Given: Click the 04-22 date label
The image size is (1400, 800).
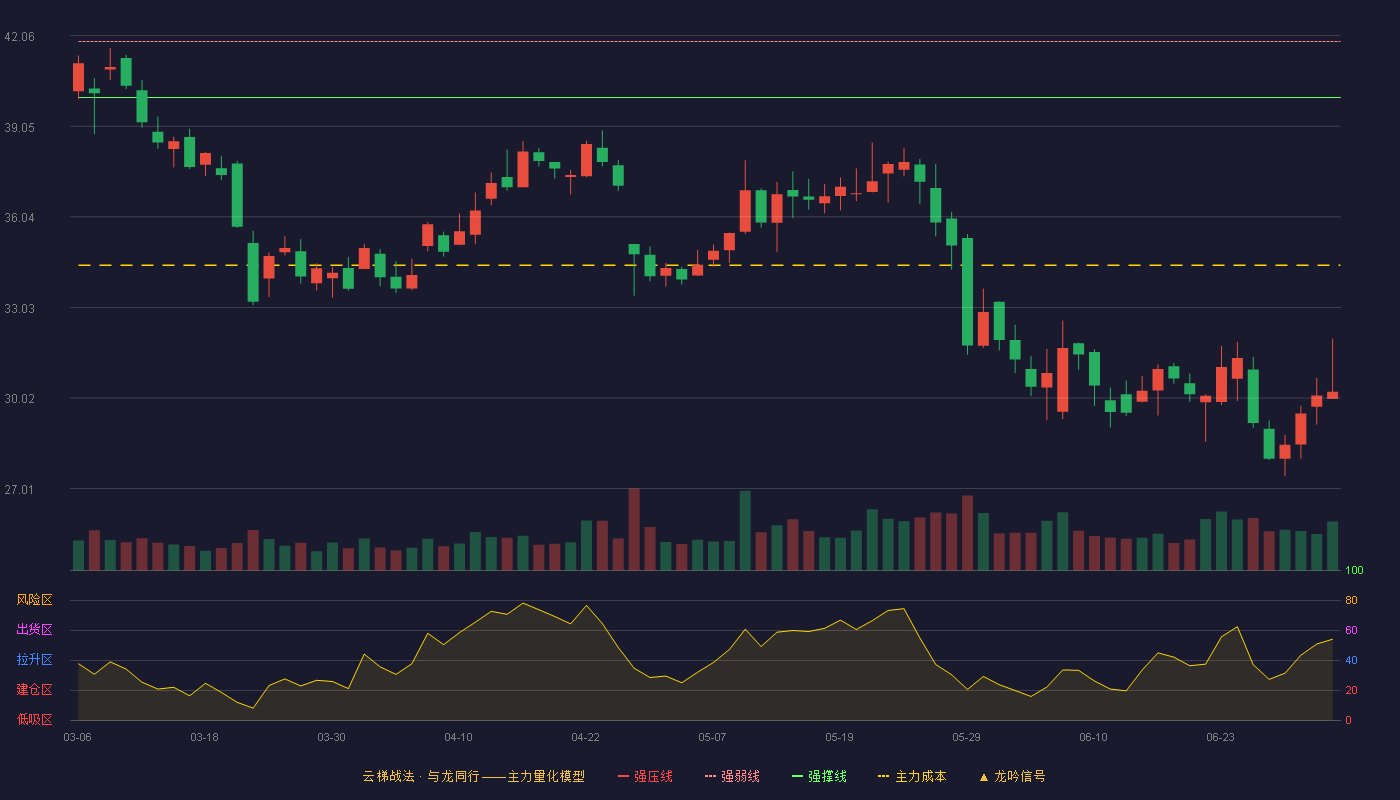Looking at the screenshot, I should 585,737.
